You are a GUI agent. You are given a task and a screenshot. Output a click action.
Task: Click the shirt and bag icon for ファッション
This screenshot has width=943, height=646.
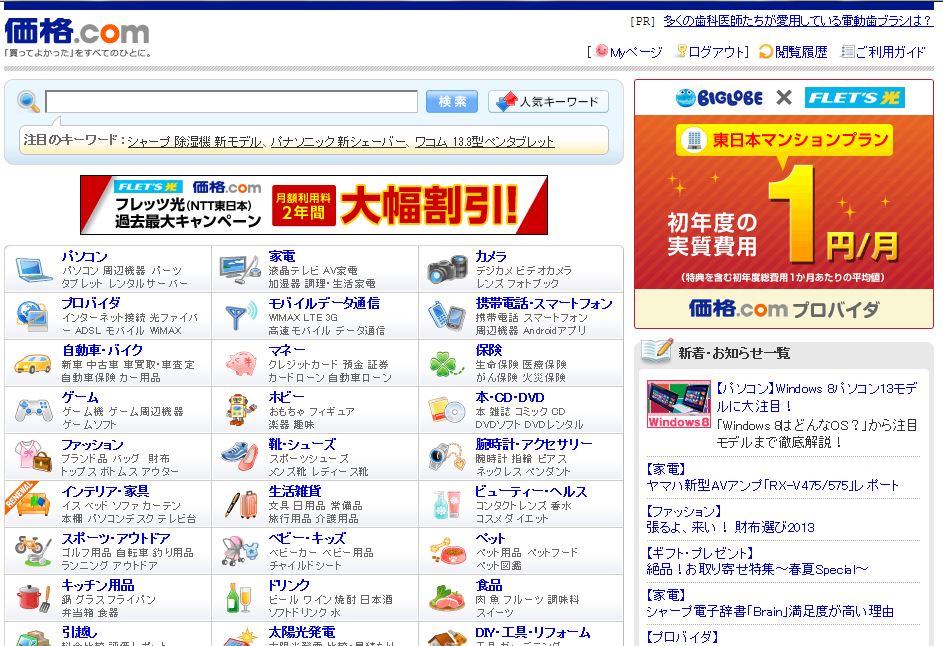tap(33, 457)
